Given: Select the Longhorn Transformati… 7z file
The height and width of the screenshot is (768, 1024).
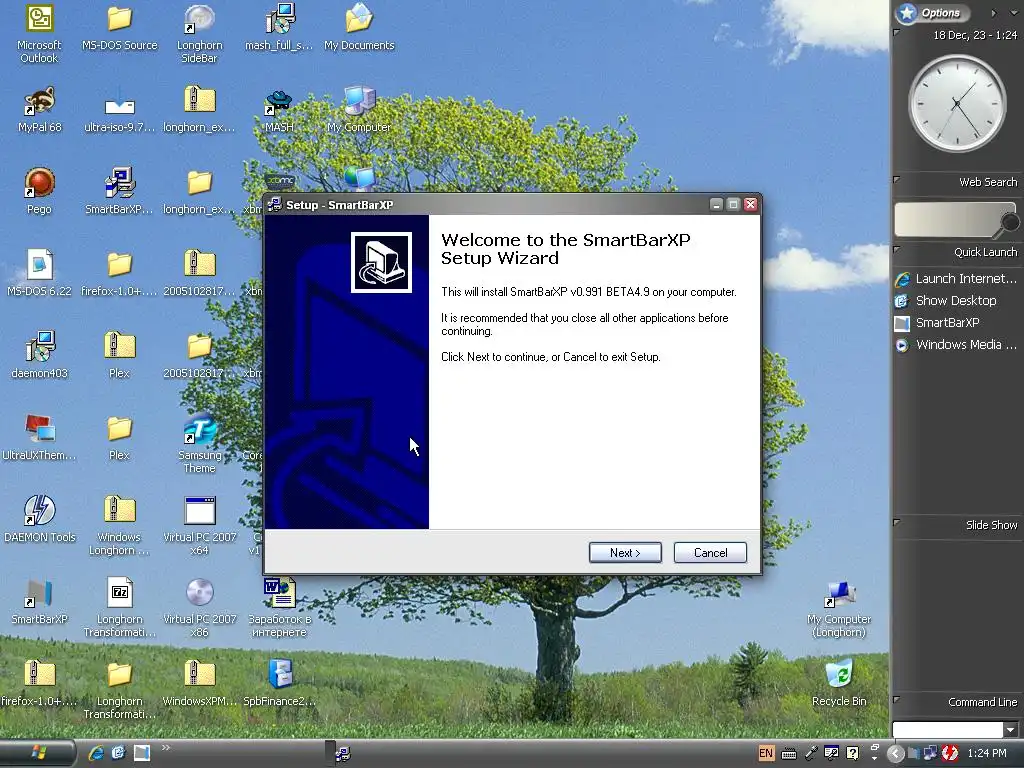Looking at the screenshot, I should (120, 607).
